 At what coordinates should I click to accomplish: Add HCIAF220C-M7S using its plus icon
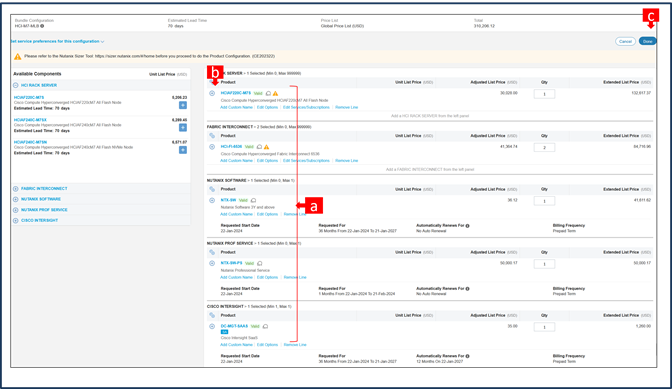click(183, 105)
